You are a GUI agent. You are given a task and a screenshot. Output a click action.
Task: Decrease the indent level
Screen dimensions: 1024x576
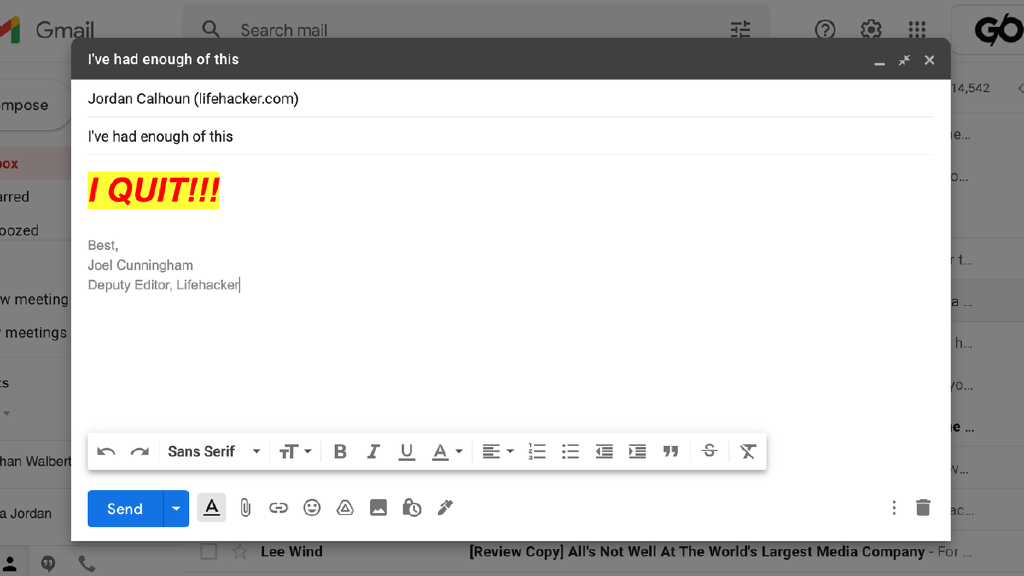point(604,451)
